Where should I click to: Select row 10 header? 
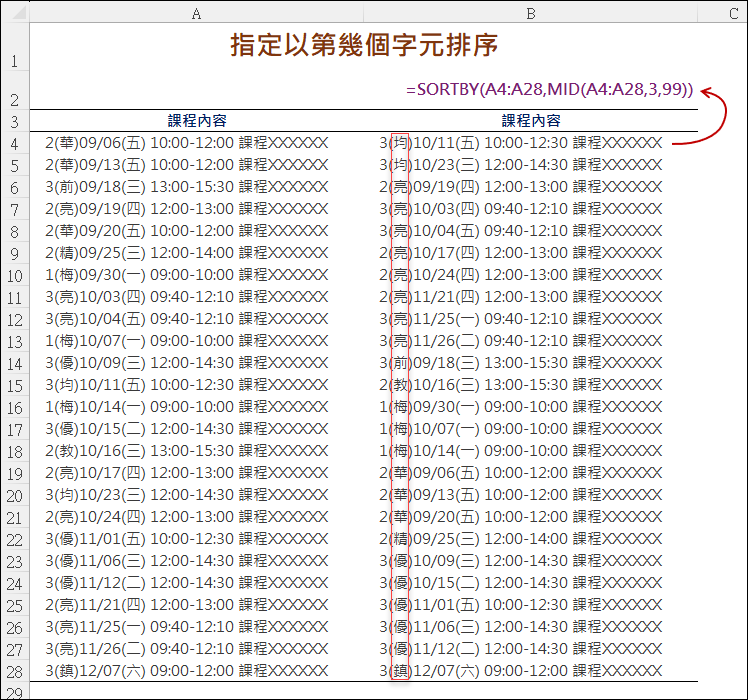tap(15, 275)
